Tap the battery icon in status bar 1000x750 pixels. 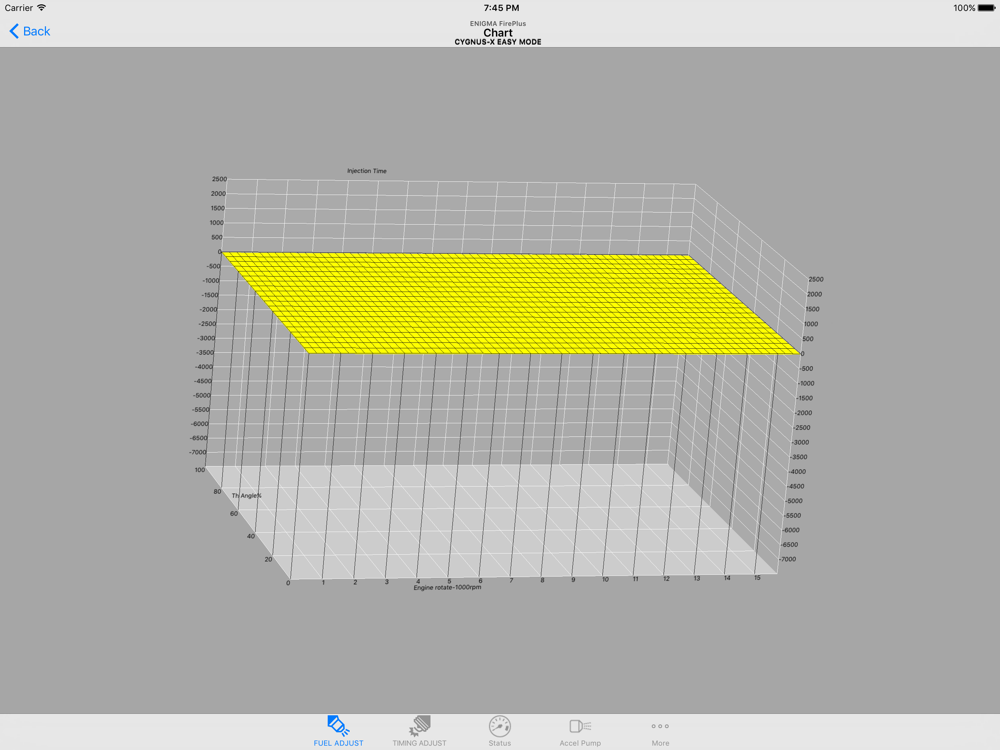[986, 8]
